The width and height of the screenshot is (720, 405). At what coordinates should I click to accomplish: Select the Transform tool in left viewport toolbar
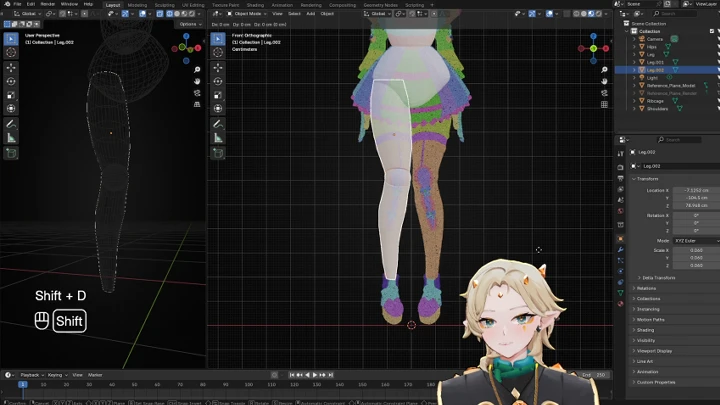[11, 109]
